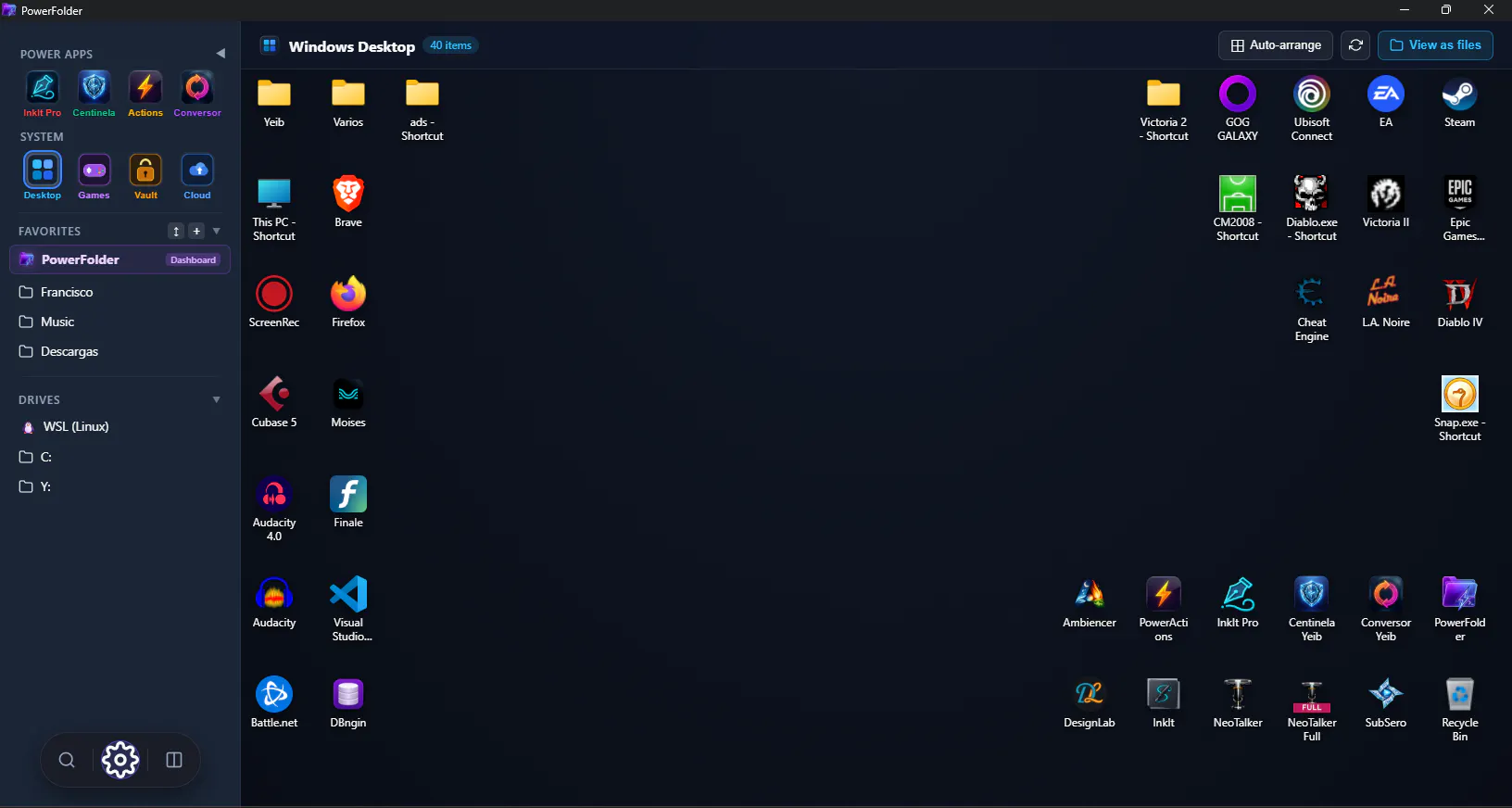Select PowerFolder Dashboard favorite
Viewport: 1512px width, 808px height.
[120, 259]
